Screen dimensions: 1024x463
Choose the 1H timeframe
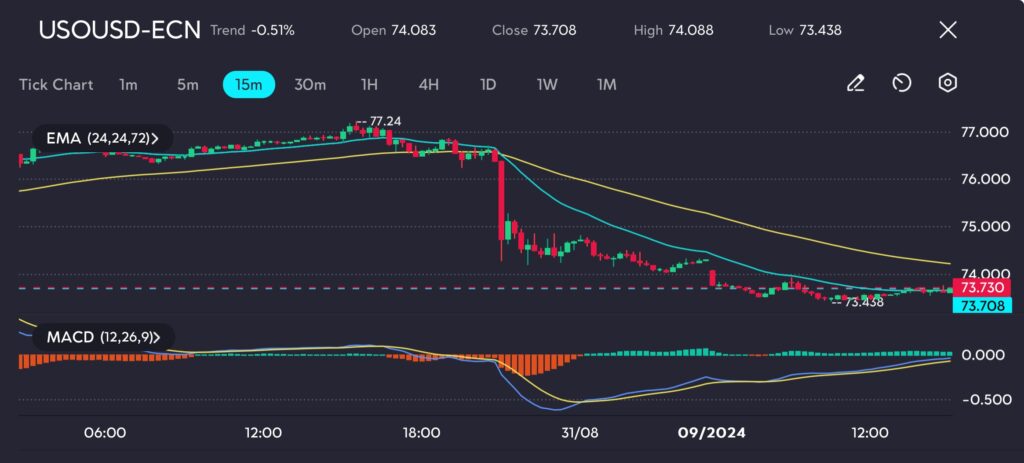370,85
